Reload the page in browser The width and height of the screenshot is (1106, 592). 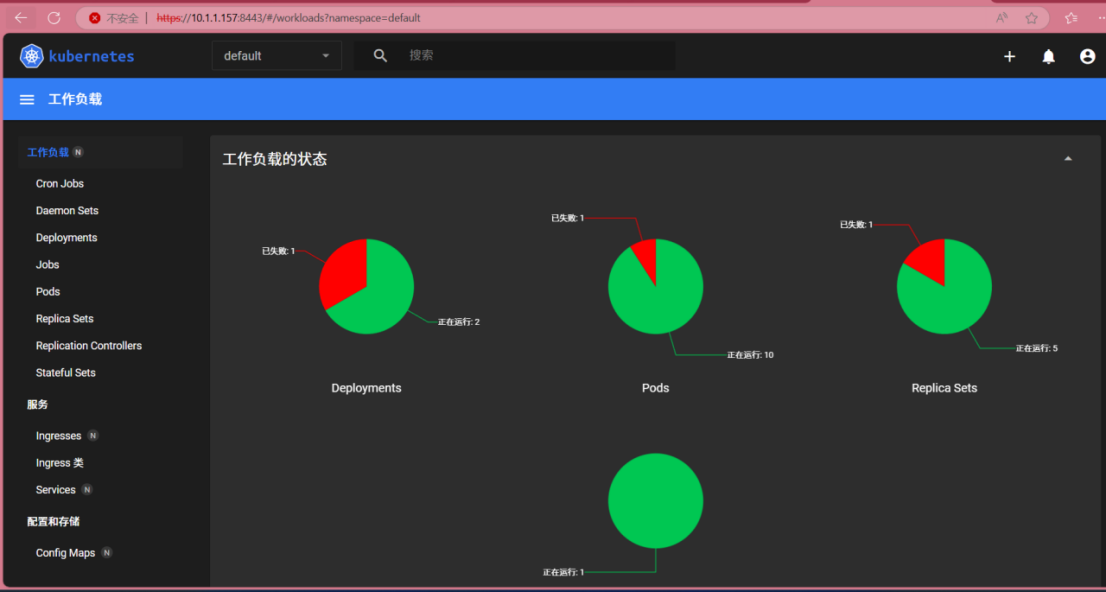point(54,18)
